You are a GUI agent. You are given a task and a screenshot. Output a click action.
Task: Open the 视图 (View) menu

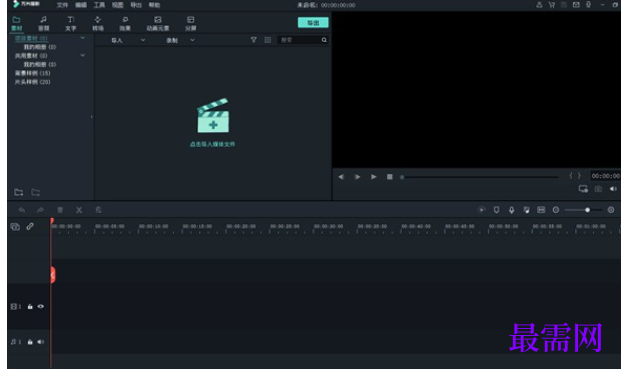tap(118, 5)
